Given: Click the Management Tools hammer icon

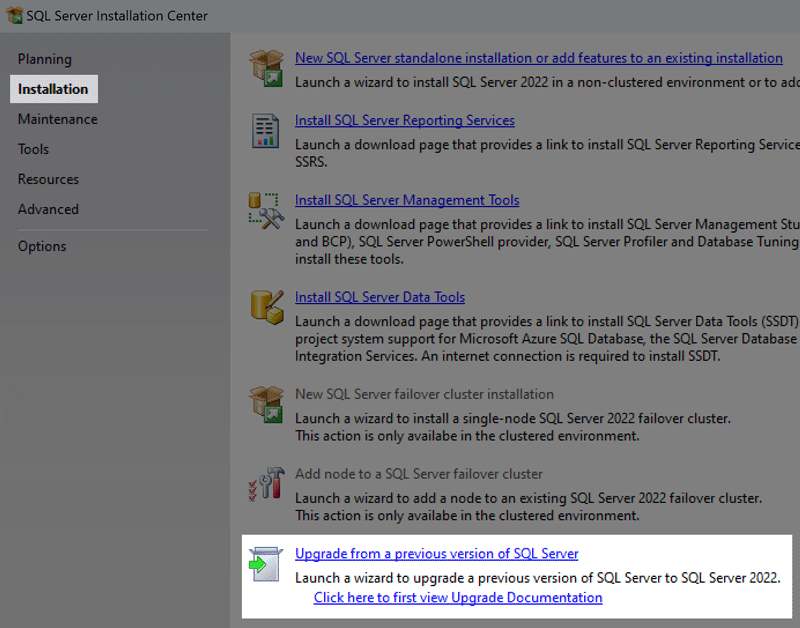Looking at the screenshot, I should point(266,211).
